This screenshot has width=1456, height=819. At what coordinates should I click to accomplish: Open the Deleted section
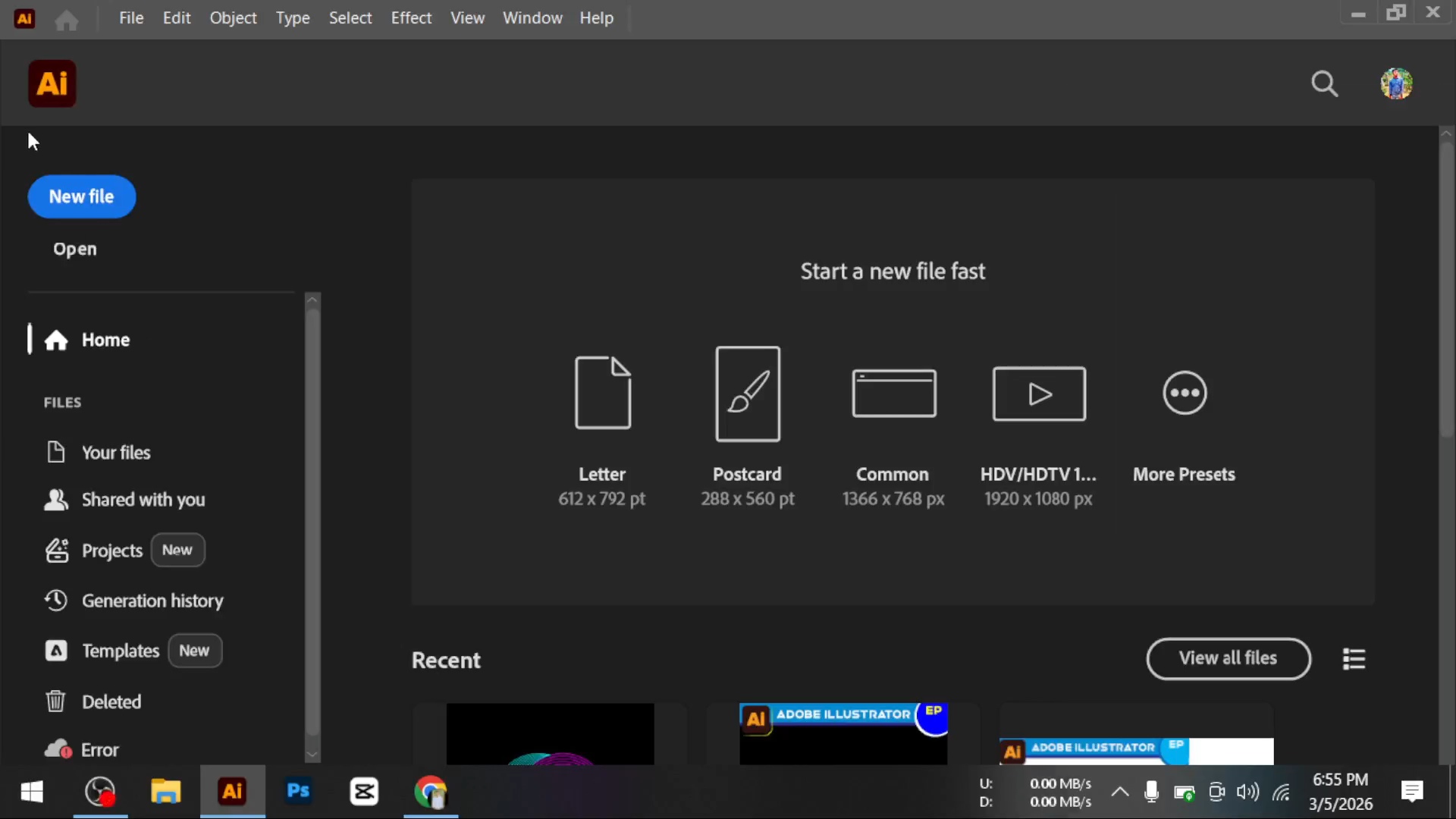(111, 702)
